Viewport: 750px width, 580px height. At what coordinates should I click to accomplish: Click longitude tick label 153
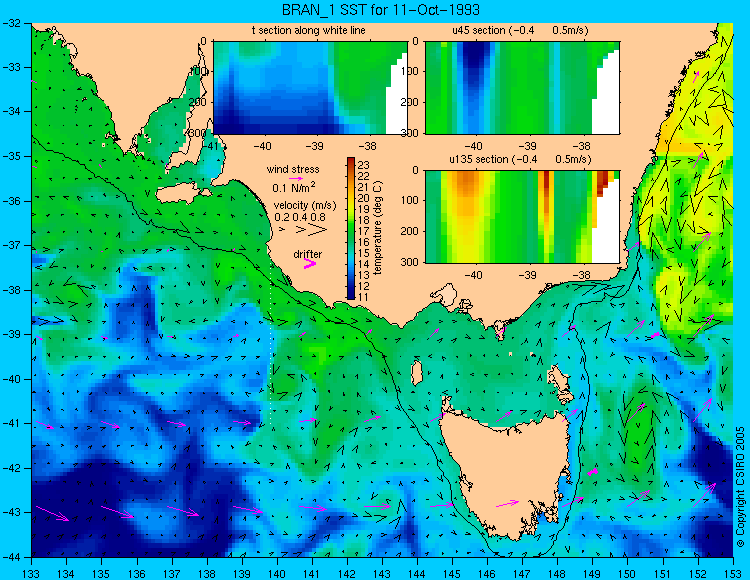click(x=732, y=573)
